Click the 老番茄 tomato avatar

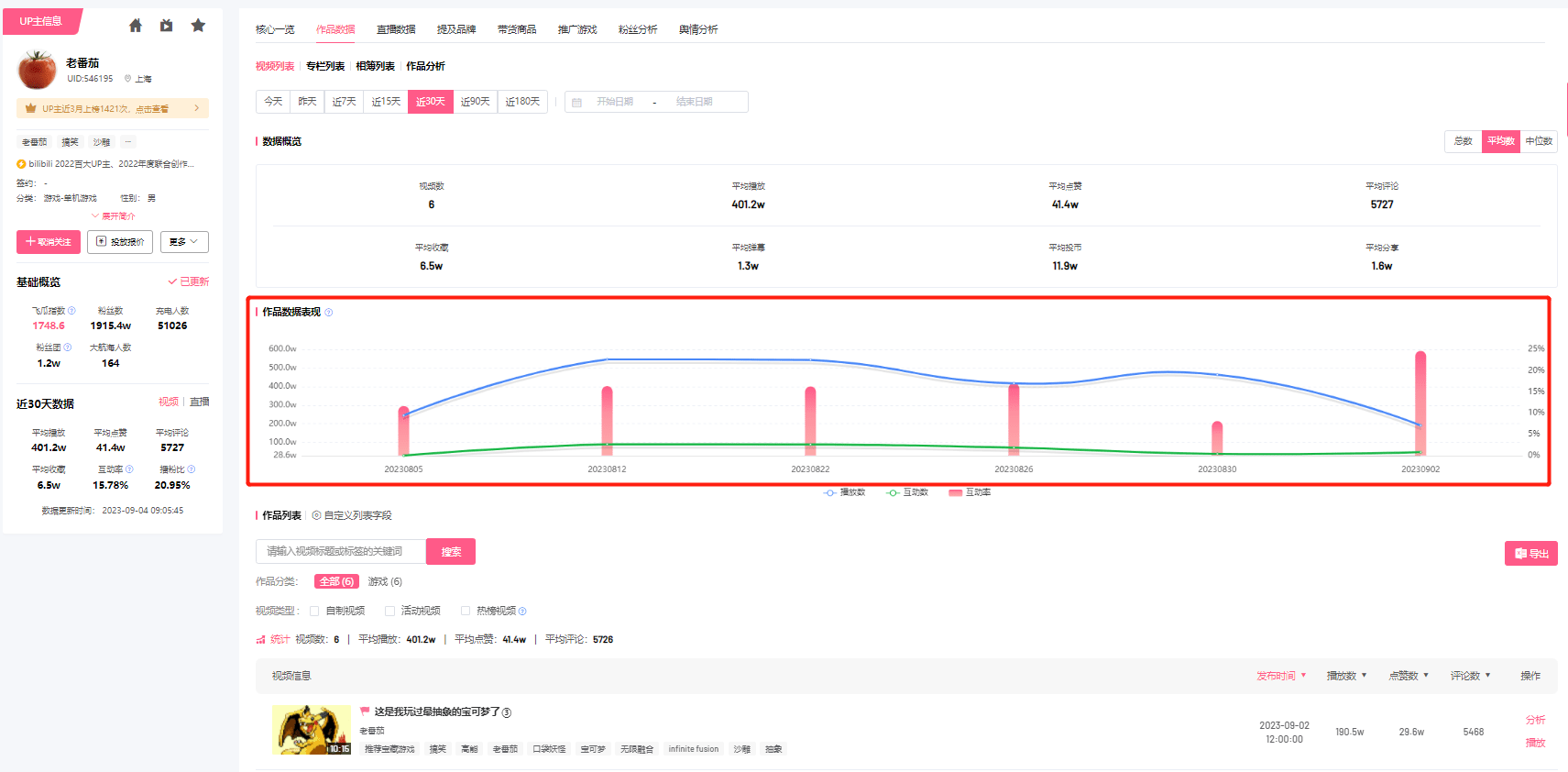pos(37,70)
